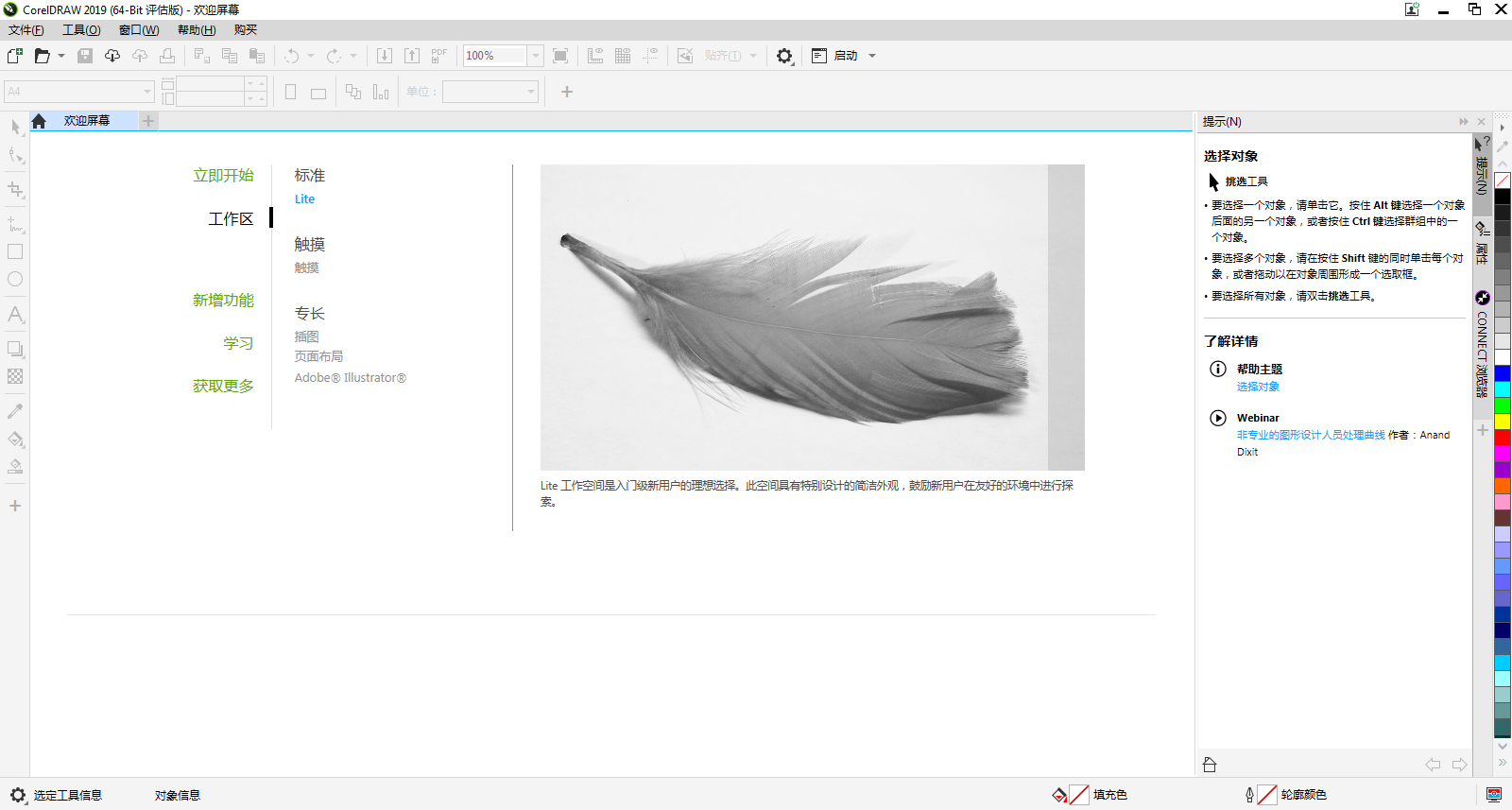Select the Eyedropper tool in toolbox

(x=15, y=411)
